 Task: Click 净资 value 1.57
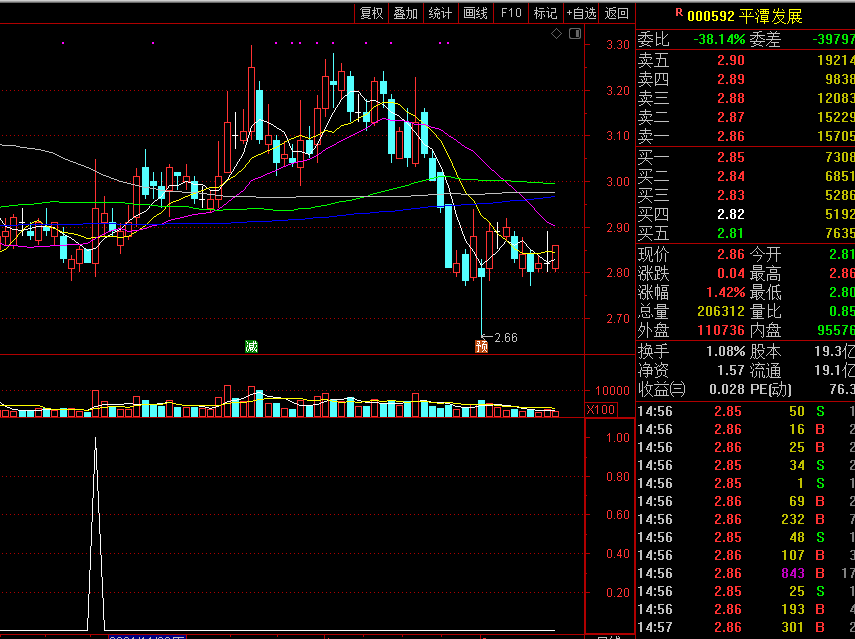(x=731, y=371)
